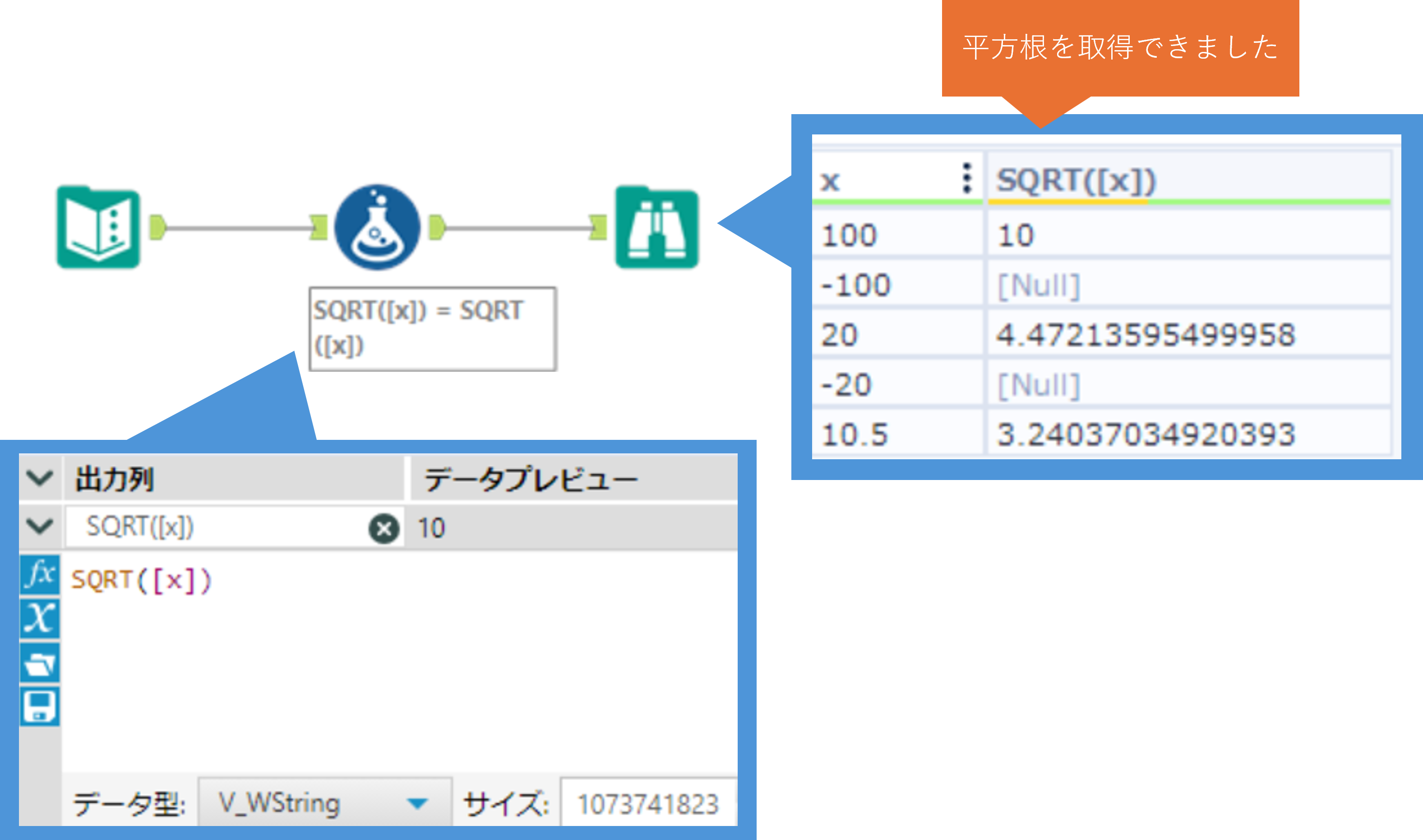This screenshot has height=840, width=1423.
Task: Click the expression editor text SQRT([x])
Action: tap(142, 580)
